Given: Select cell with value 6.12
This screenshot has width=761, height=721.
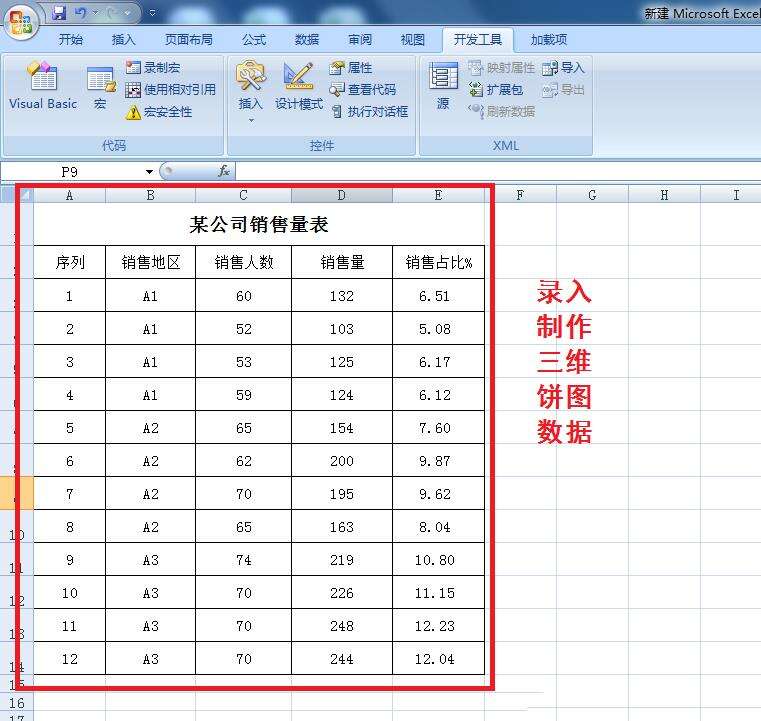Looking at the screenshot, I should point(438,394).
